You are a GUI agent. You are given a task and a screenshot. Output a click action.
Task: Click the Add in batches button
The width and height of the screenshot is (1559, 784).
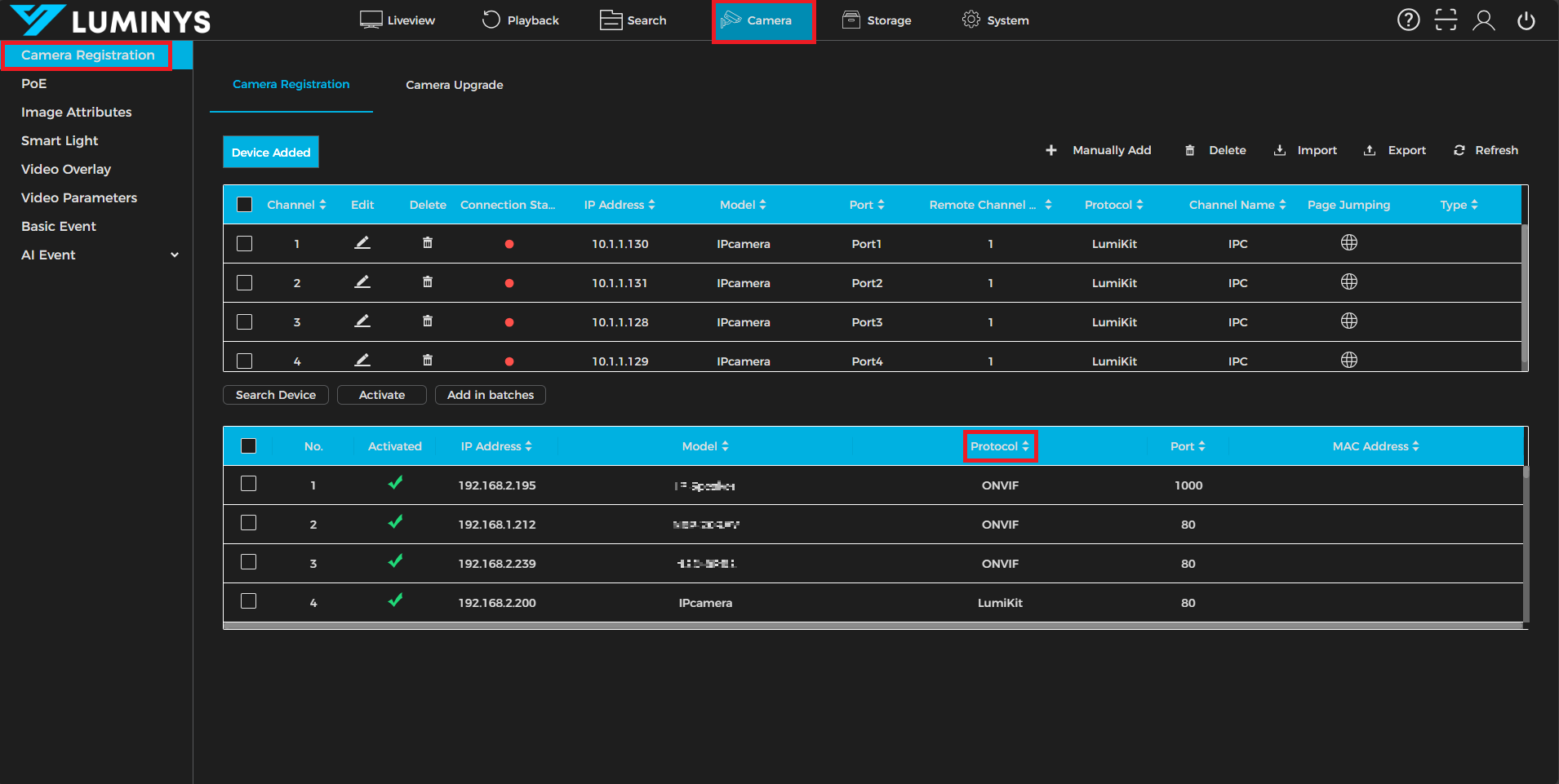pos(490,395)
